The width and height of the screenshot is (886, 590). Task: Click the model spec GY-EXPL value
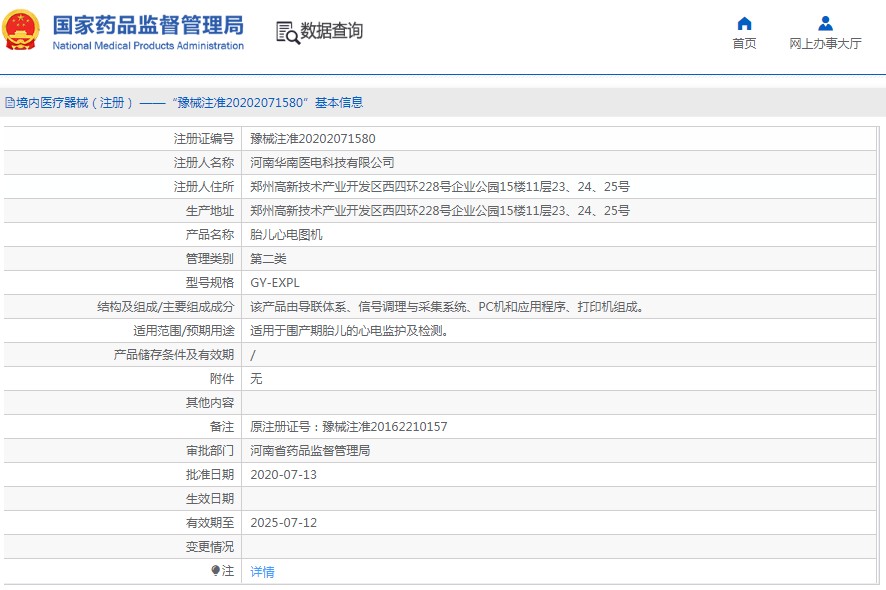pyautogui.click(x=274, y=283)
